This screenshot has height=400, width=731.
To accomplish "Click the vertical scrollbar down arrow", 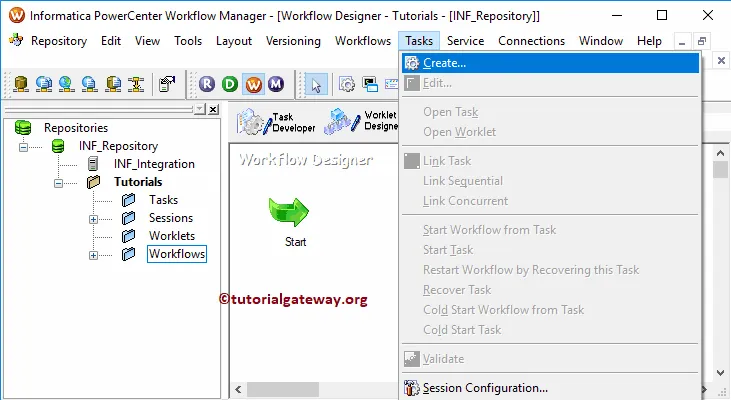I will coord(720,372).
